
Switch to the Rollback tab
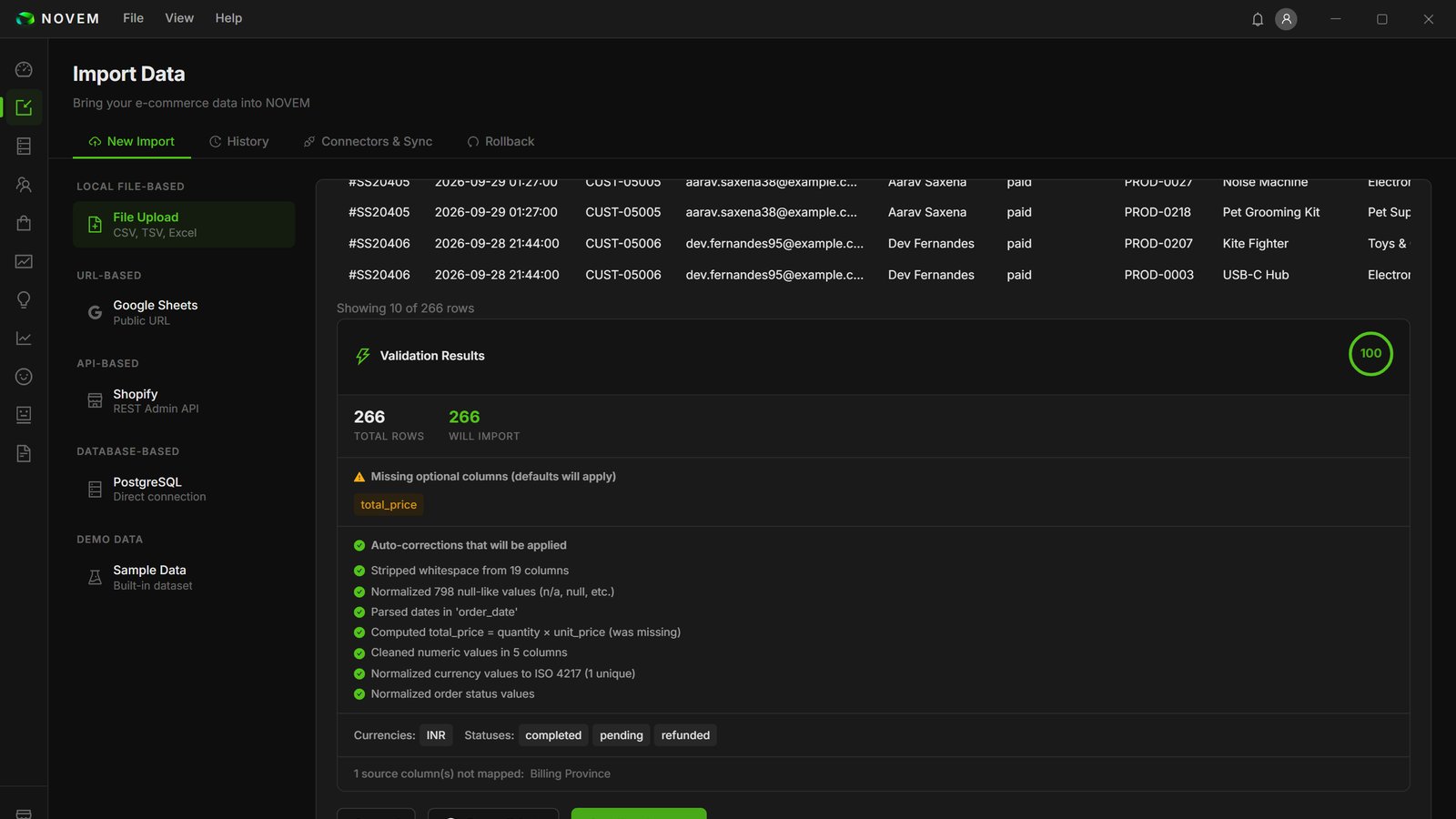coord(500,141)
